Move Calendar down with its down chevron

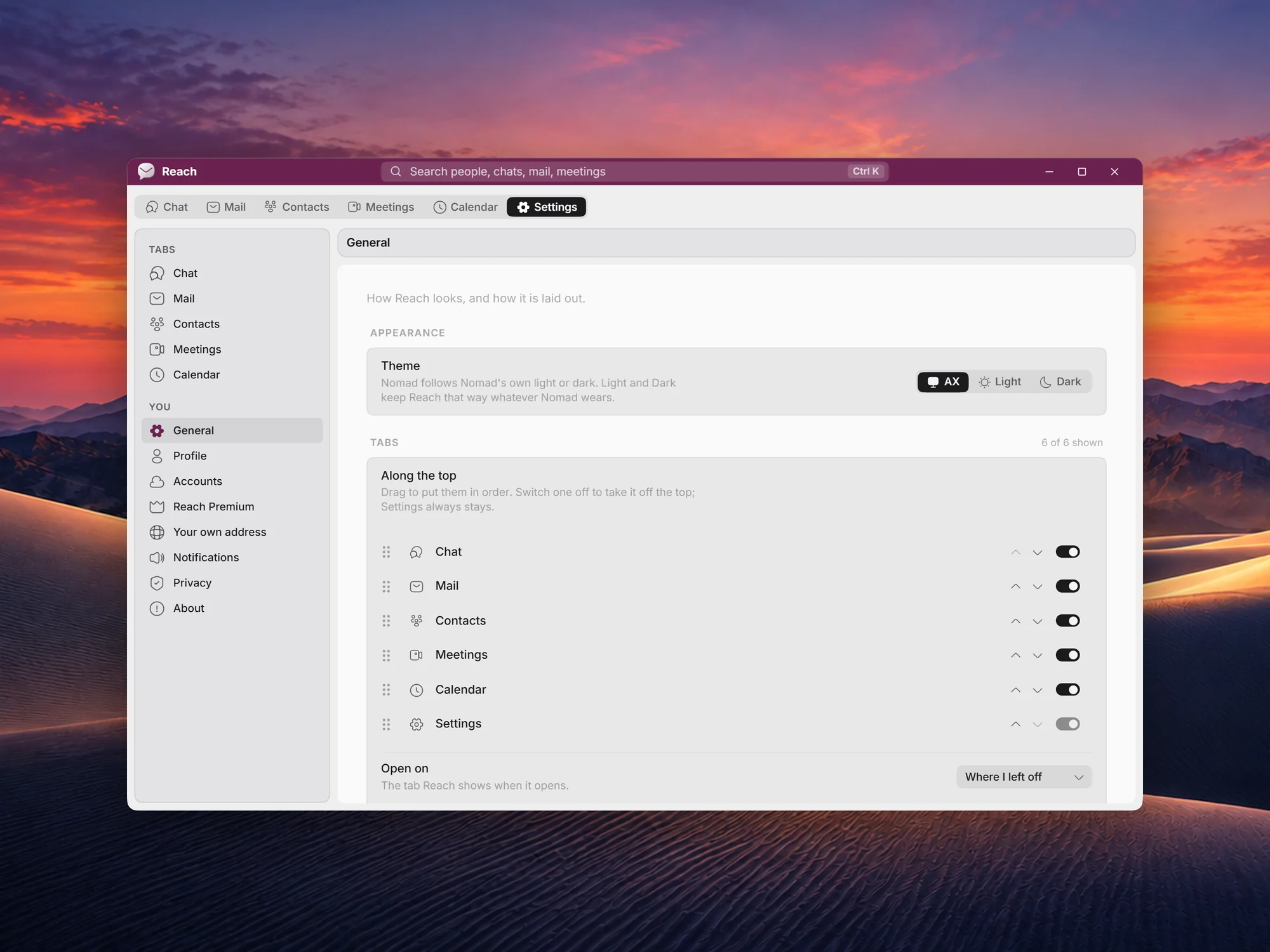click(1037, 690)
